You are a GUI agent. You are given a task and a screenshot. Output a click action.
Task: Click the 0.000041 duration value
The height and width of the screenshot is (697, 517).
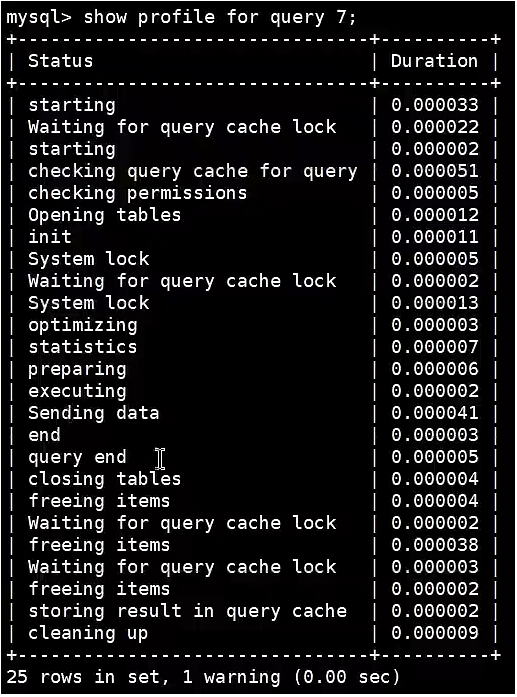(435, 413)
